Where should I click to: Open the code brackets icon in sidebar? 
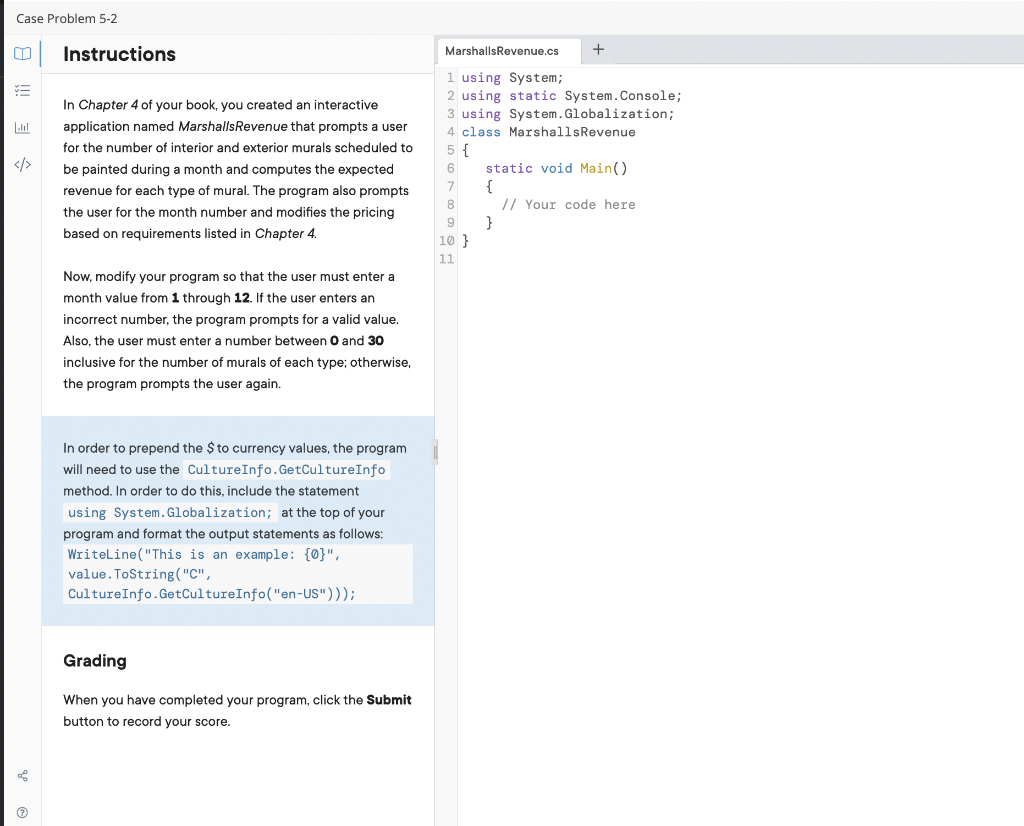22,165
